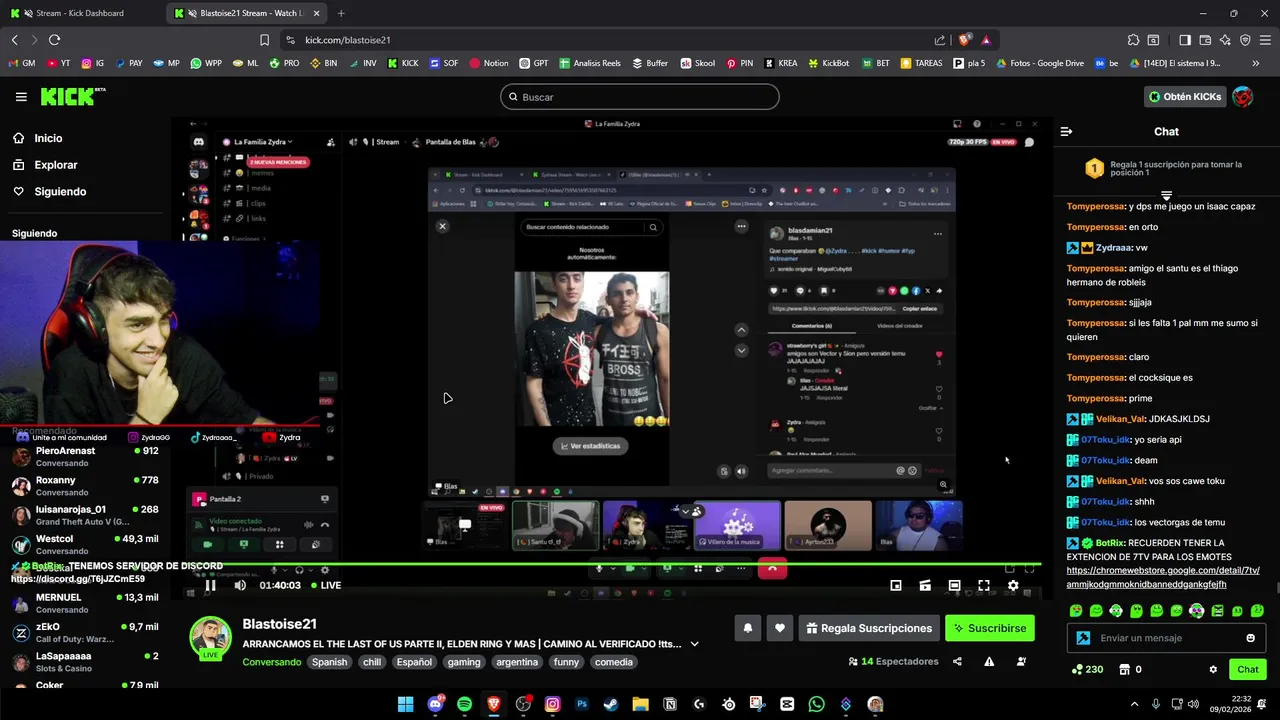Select the Spanish tag

click(329, 662)
